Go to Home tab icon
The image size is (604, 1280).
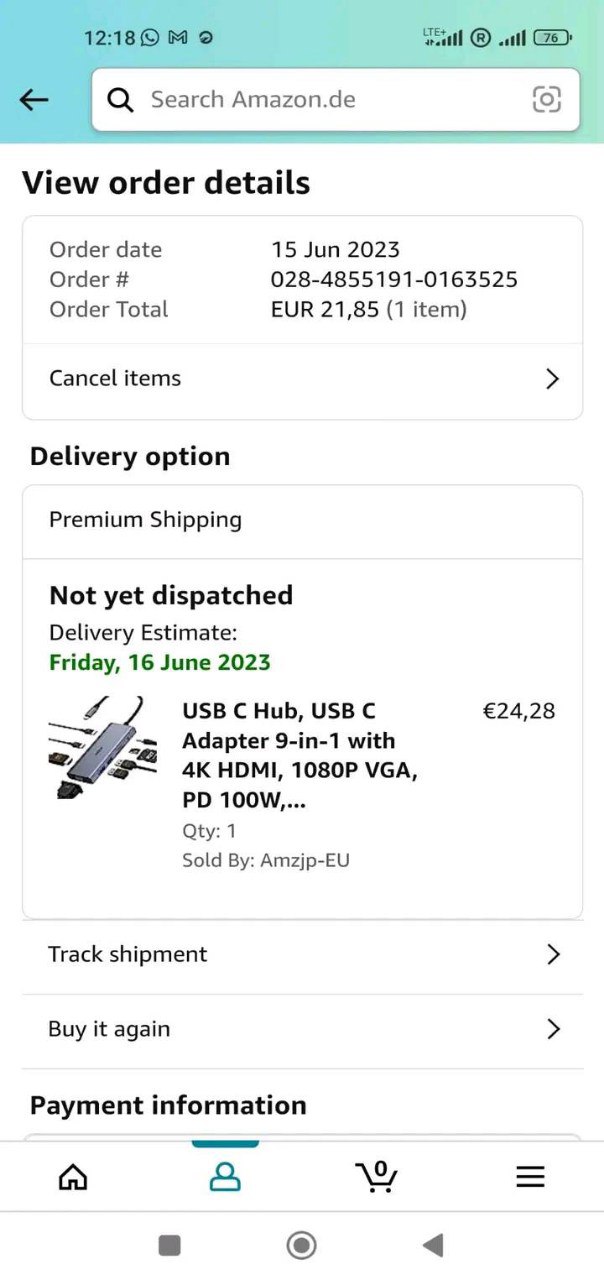point(73,1177)
